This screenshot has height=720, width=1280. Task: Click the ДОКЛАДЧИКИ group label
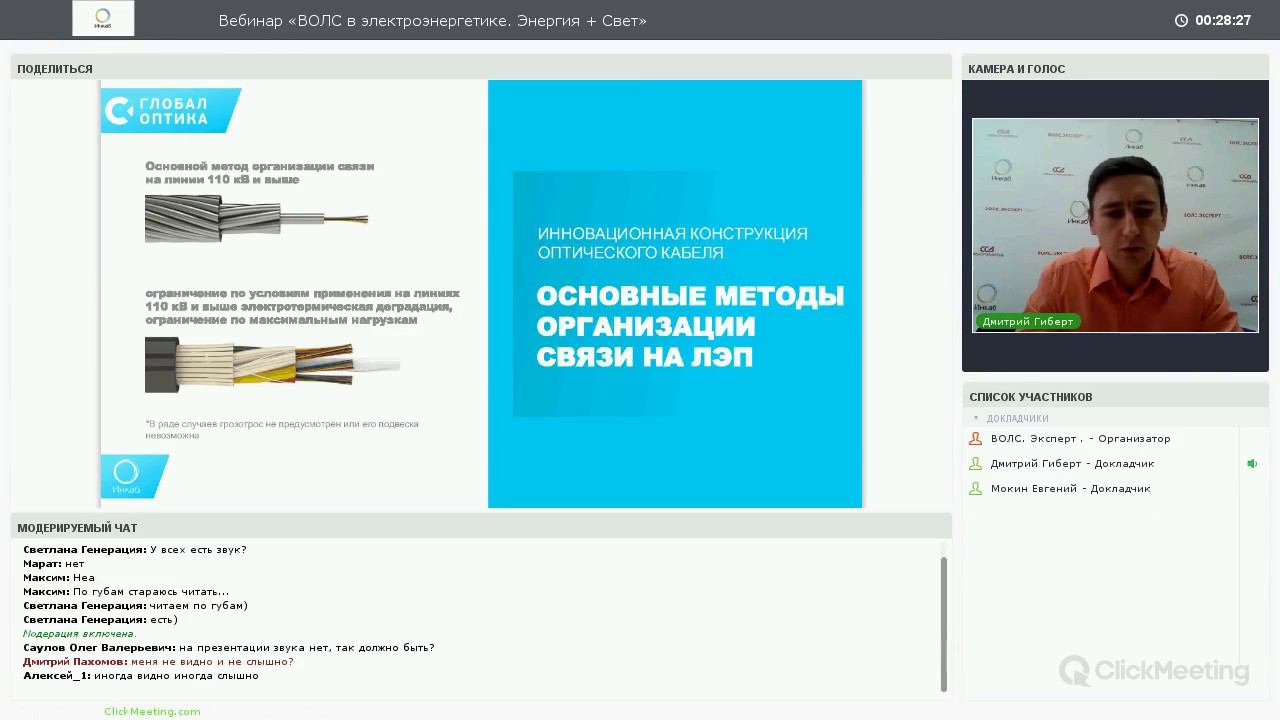pyautogui.click(x=1017, y=418)
